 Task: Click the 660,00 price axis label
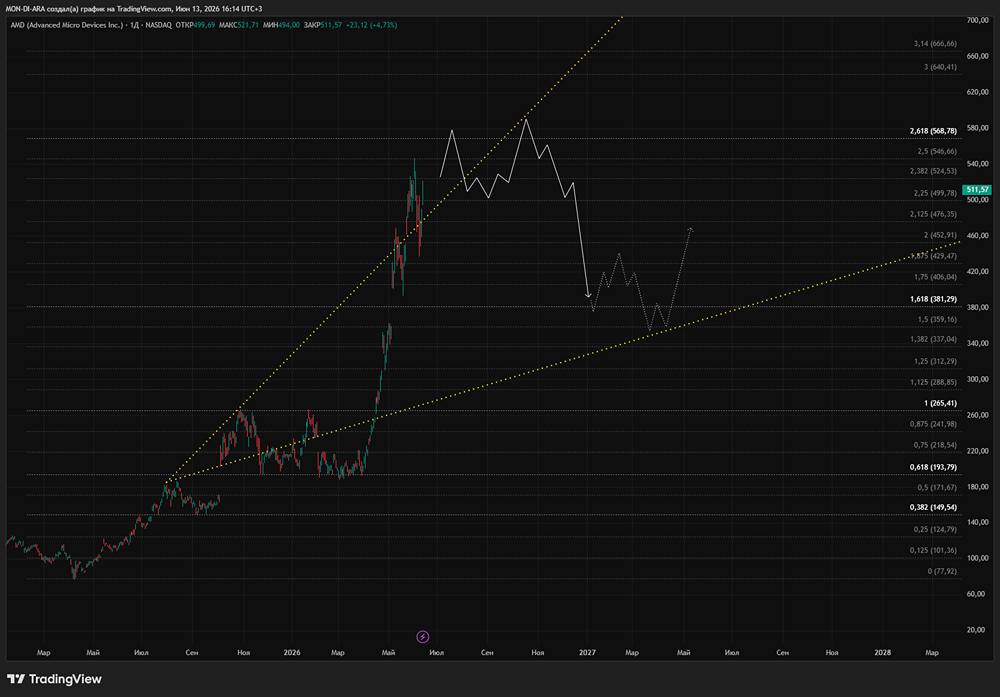977,56
